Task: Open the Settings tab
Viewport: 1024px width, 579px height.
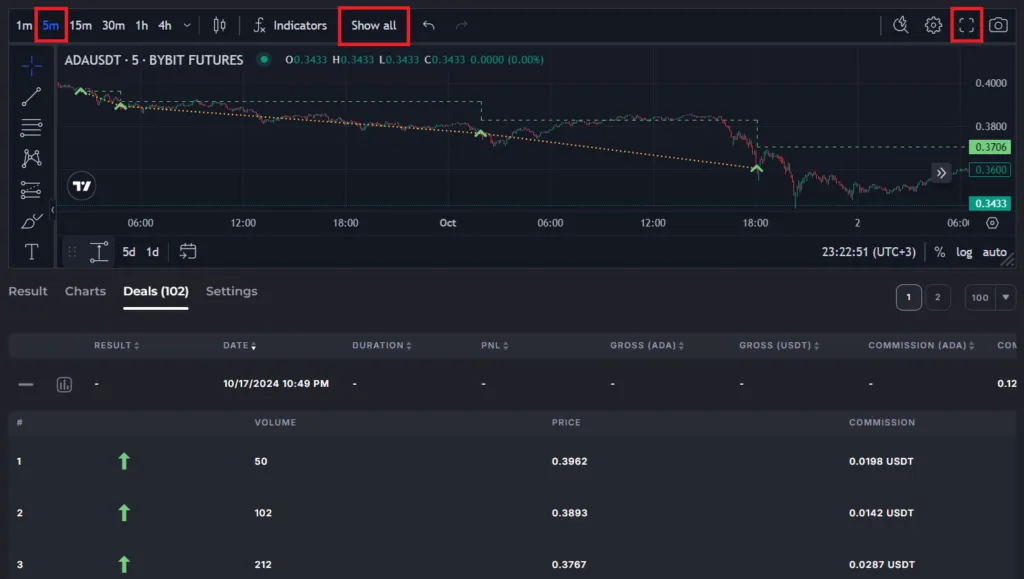Action: [231, 292]
